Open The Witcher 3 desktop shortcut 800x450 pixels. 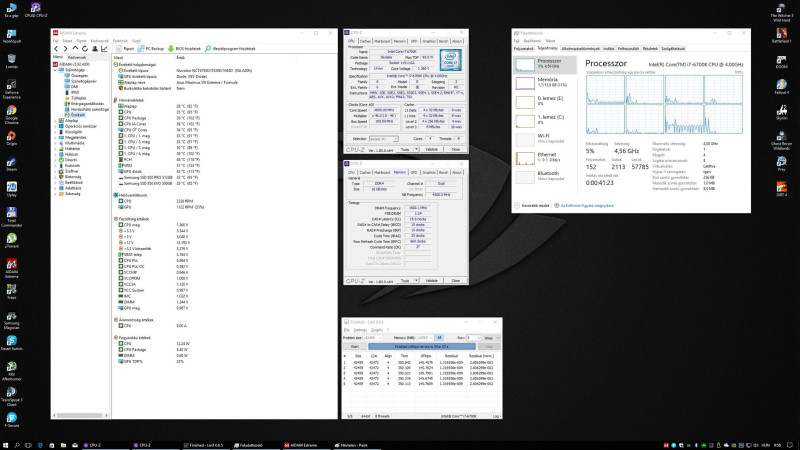[x=782, y=12]
